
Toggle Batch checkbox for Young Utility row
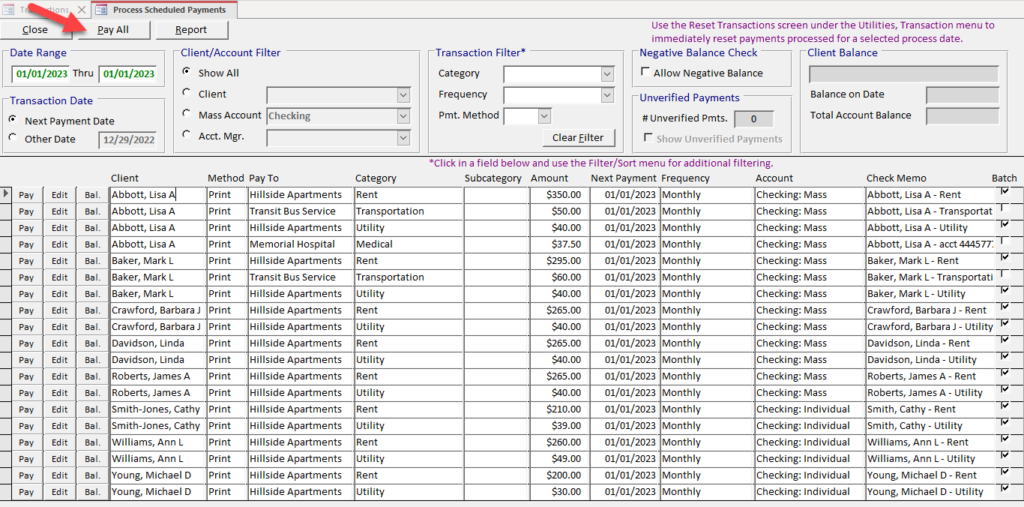tap(1005, 487)
